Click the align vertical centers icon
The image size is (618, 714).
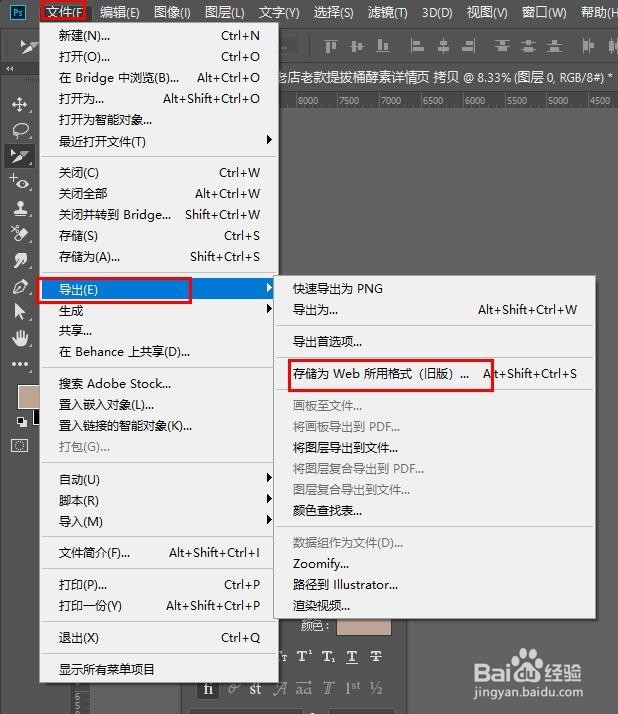(357, 46)
